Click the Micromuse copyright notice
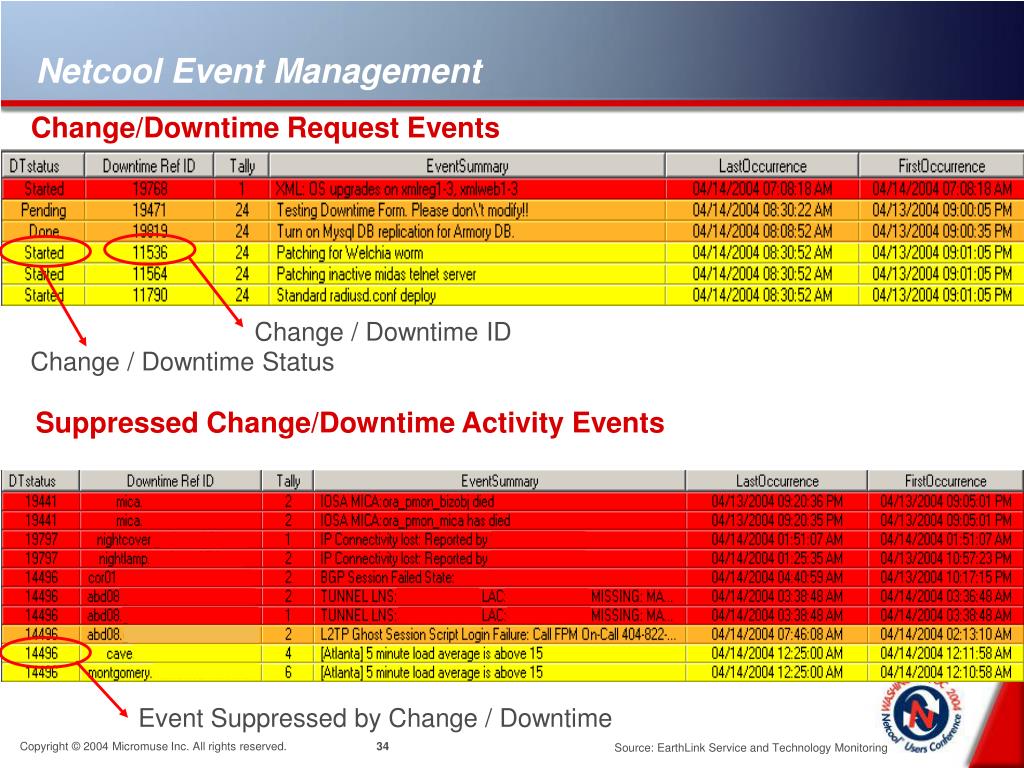Viewport: 1024px width, 768px height. [x=153, y=746]
